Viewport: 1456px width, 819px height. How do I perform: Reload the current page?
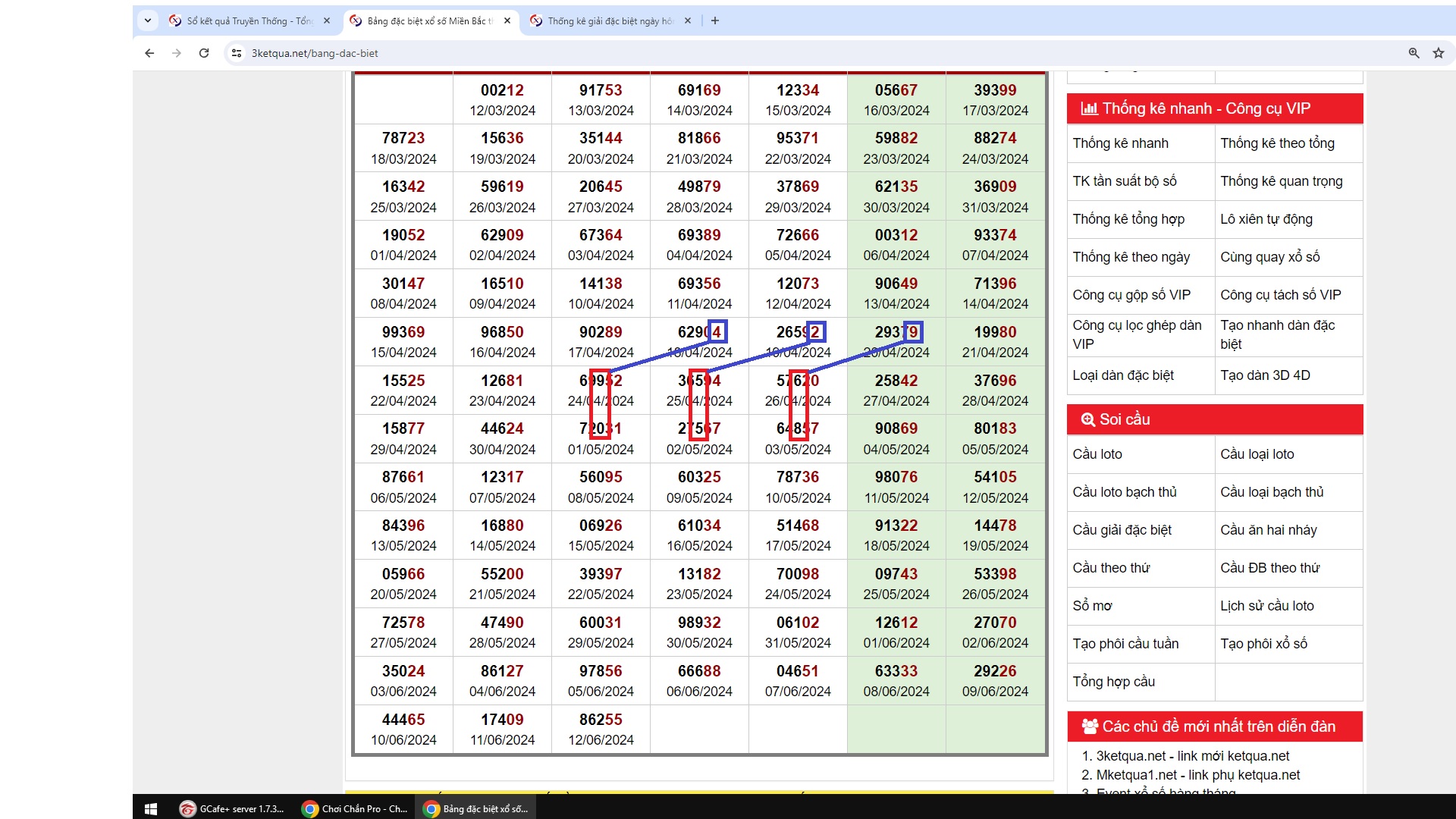204,53
